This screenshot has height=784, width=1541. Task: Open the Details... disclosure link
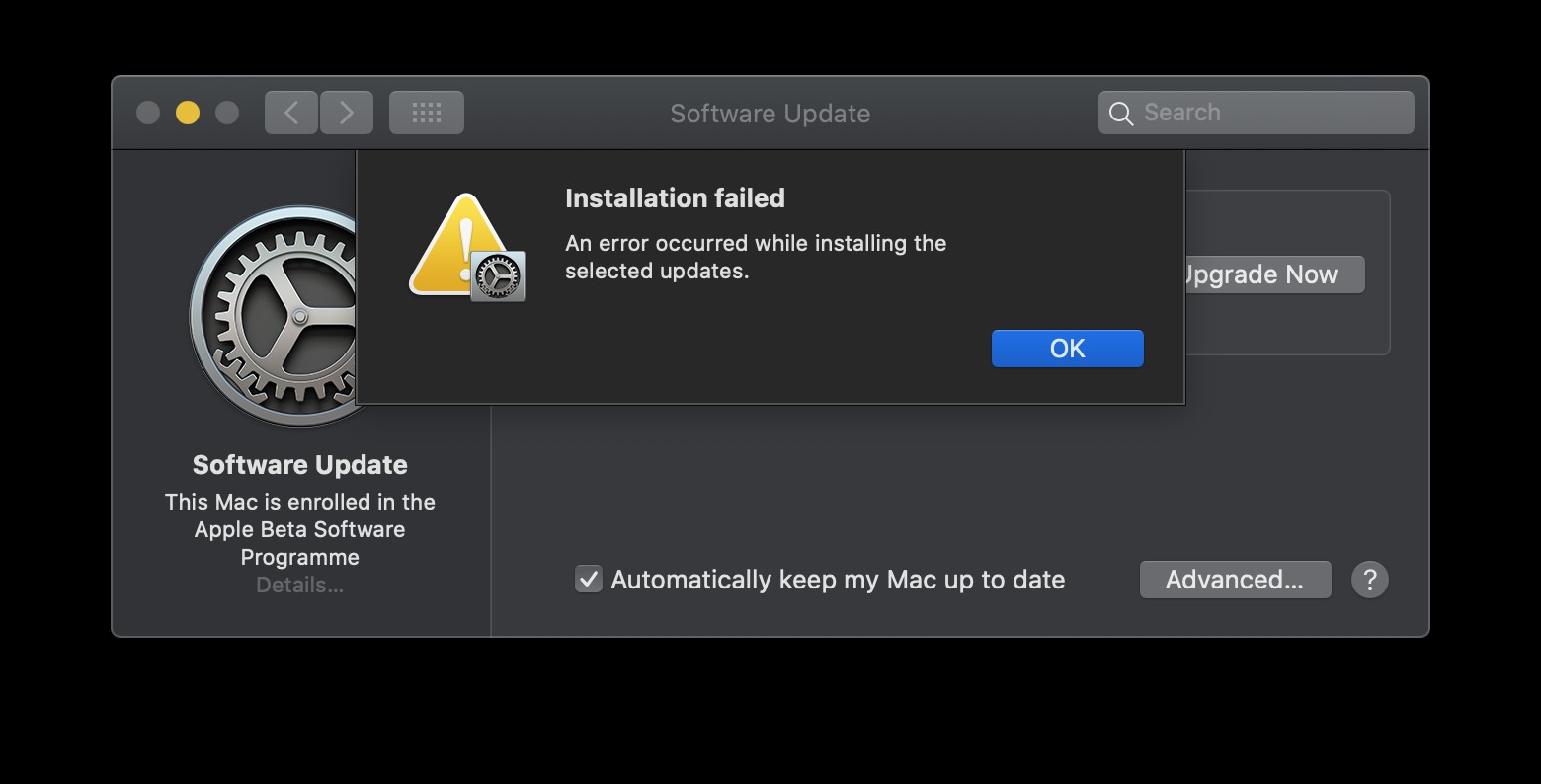tap(299, 585)
